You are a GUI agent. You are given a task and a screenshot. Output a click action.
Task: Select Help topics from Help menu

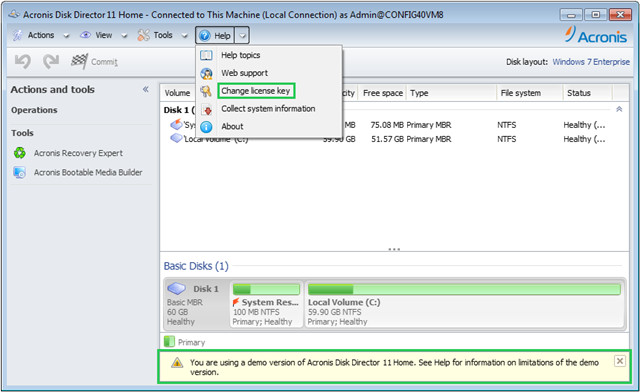click(x=240, y=55)
